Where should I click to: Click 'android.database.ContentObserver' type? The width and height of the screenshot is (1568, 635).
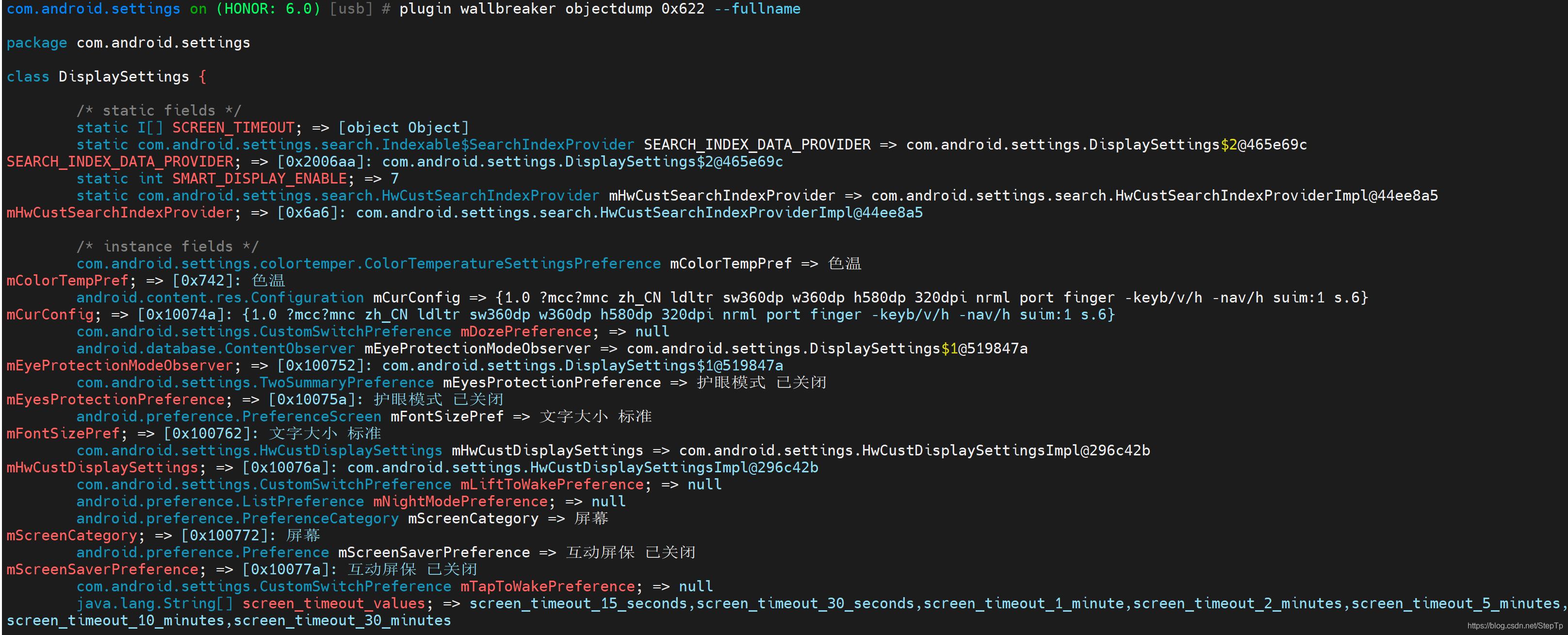[215, 349]
